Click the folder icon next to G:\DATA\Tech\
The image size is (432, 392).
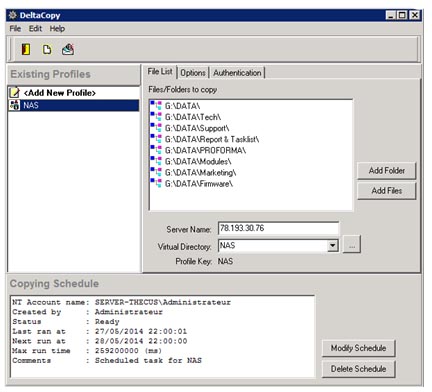coord(156,116)
